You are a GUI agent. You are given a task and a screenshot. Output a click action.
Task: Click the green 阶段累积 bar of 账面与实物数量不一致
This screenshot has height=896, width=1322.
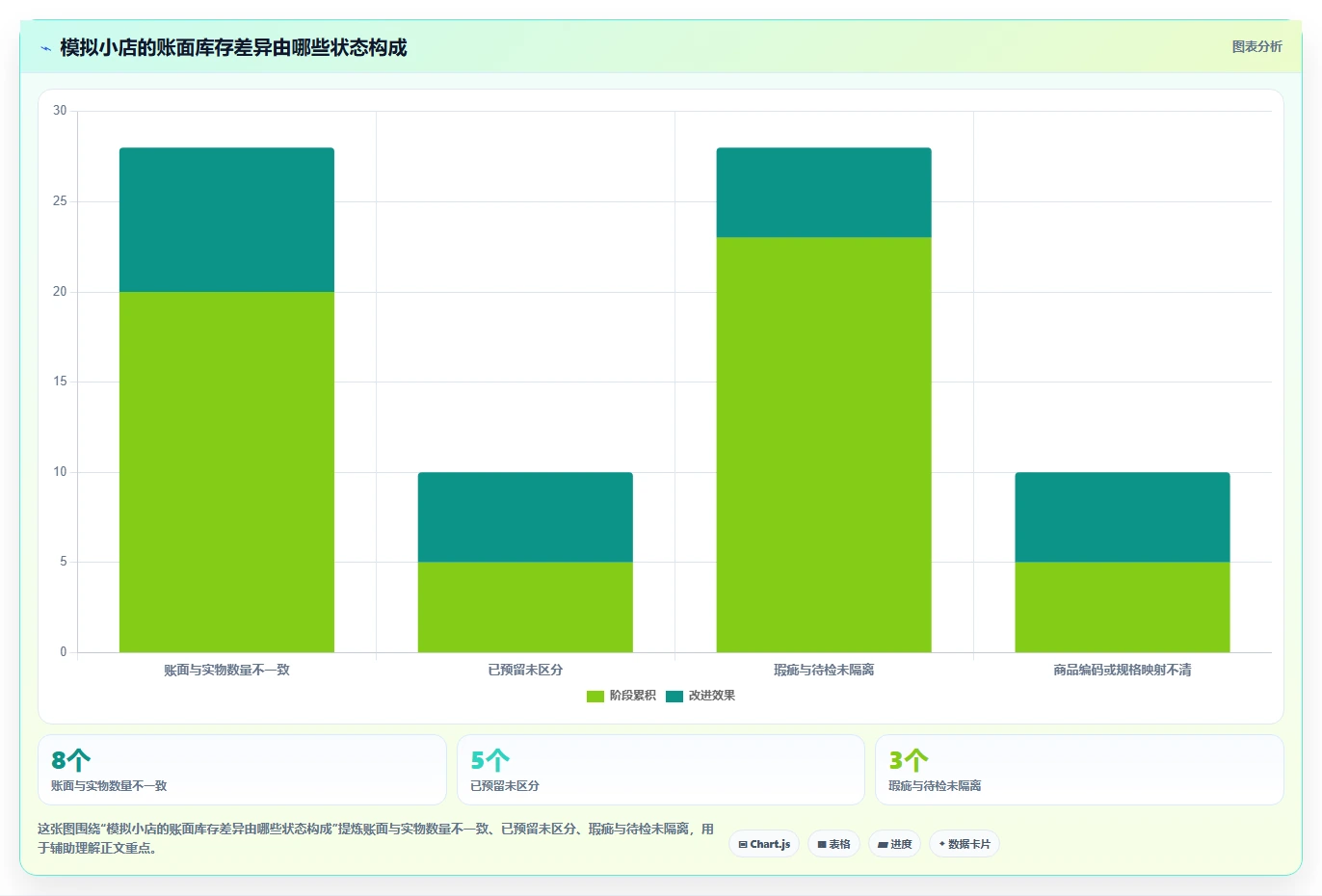point(226,472)
